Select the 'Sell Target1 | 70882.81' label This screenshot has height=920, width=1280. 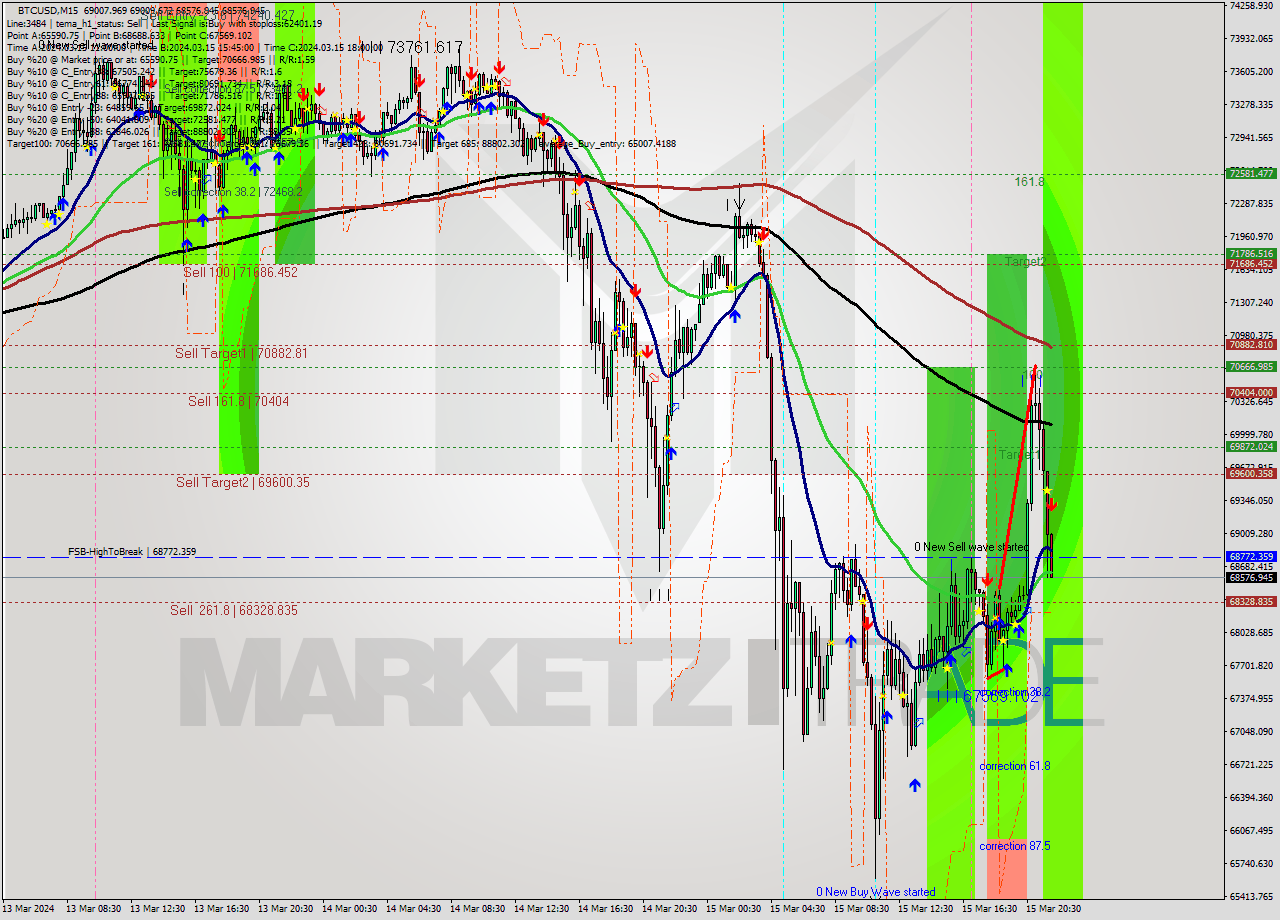point(241,353)
